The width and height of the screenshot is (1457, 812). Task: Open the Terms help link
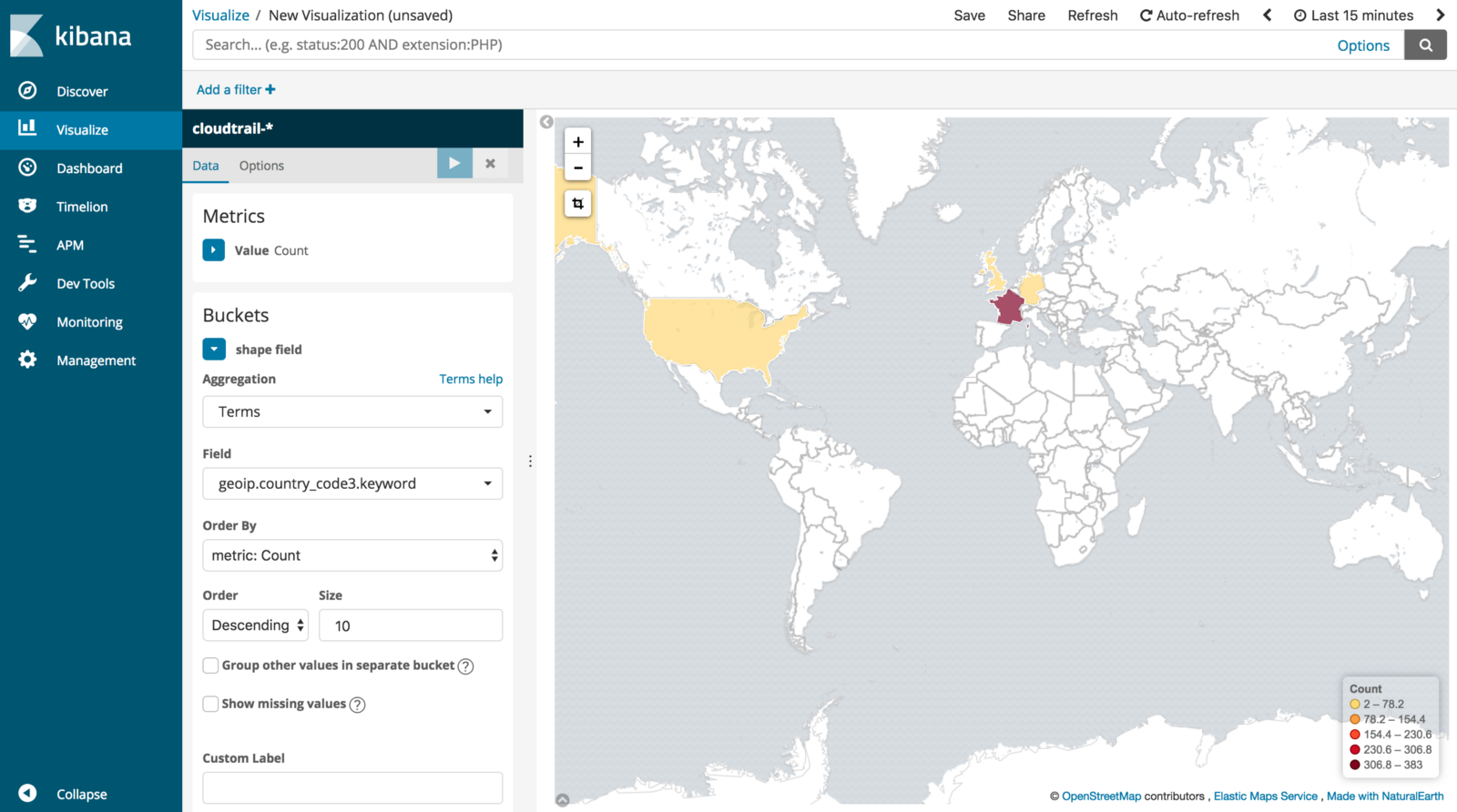470,379
